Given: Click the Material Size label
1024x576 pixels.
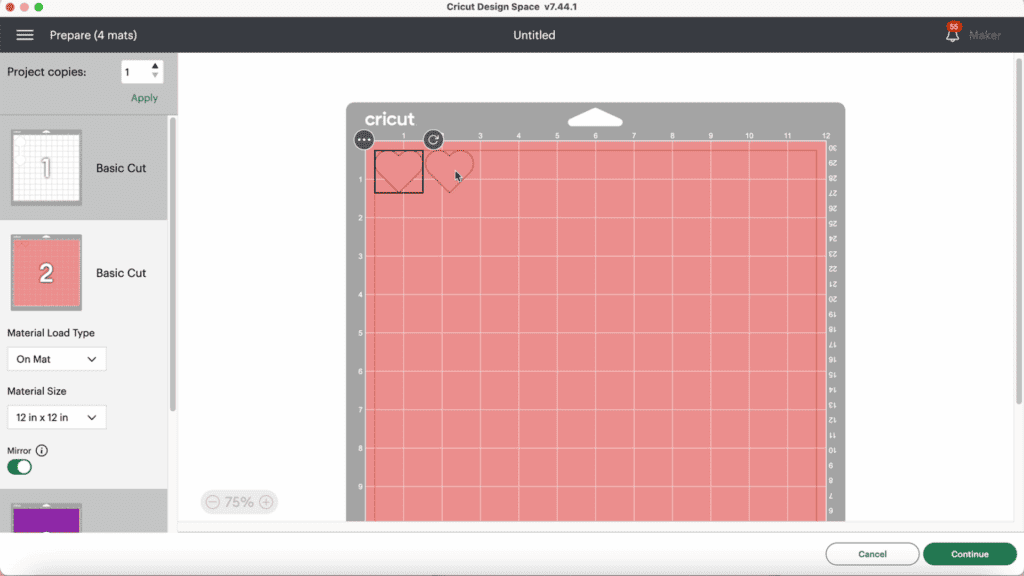Looking at the screenshot, I should 37,391.
